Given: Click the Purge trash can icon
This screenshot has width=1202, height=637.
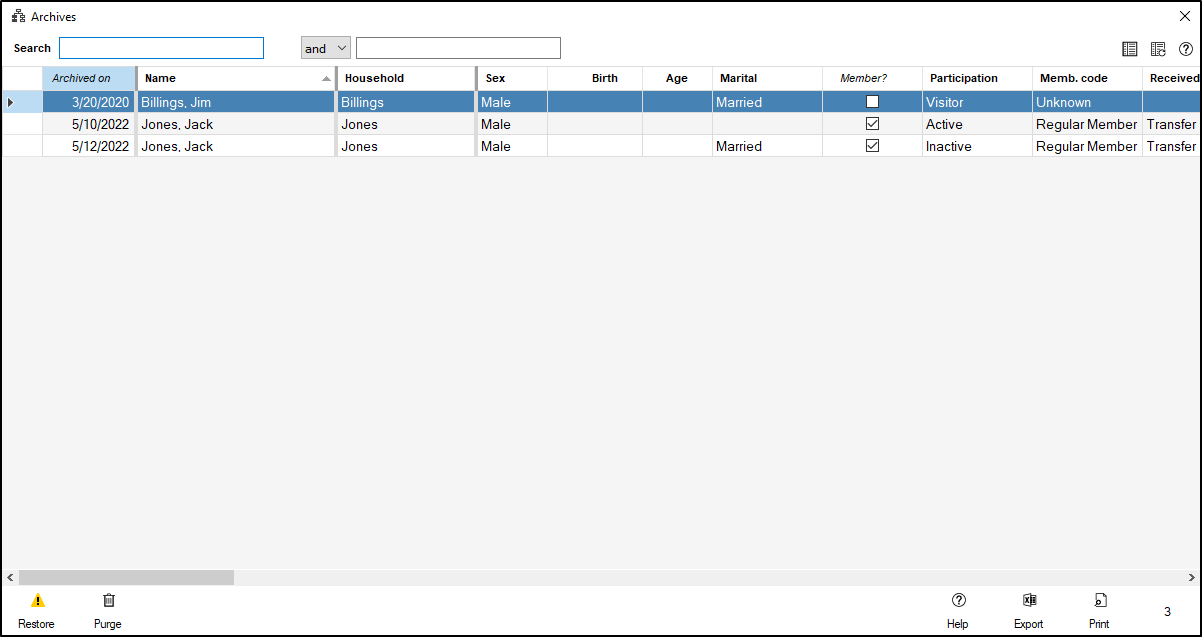Looking at the screenshot, I should [x=109, y=601].
